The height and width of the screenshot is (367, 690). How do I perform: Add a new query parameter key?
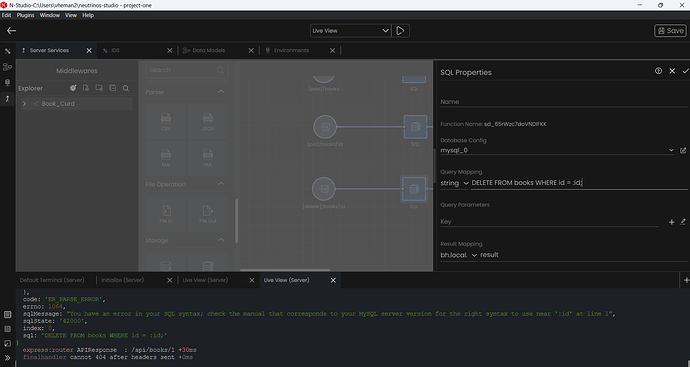pos(672,222)
